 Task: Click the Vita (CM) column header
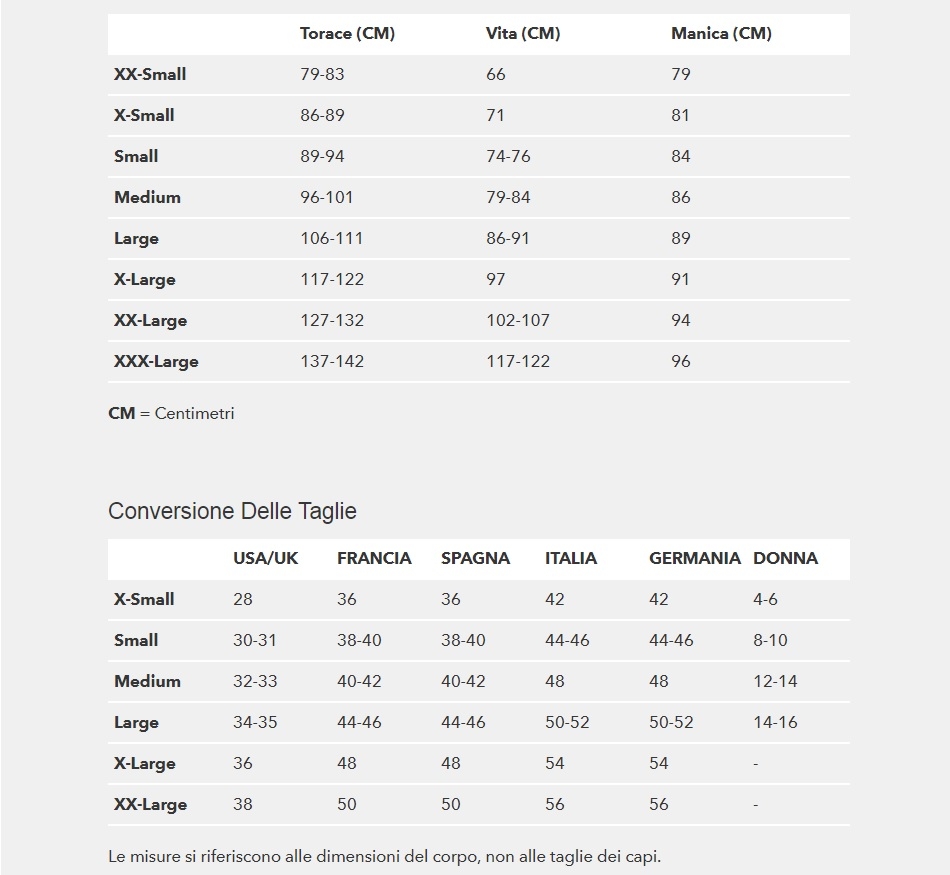pyautogui.click(x=522, y=34)
